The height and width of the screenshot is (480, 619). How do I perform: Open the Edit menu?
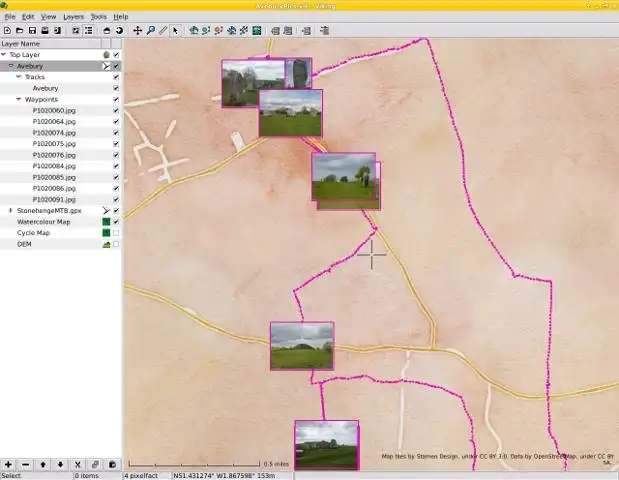coord(28,17)
